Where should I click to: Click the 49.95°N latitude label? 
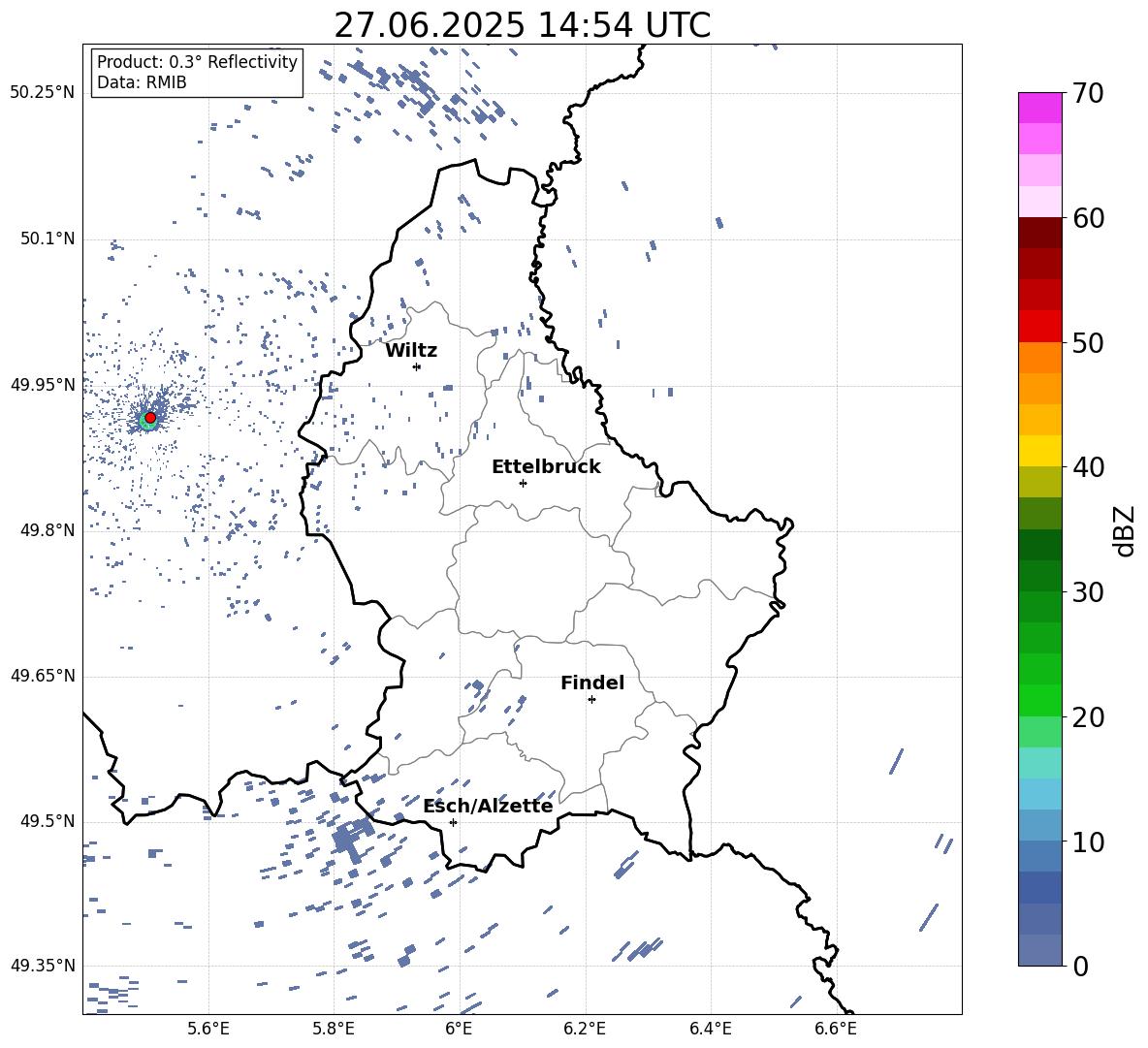point(43,384)
